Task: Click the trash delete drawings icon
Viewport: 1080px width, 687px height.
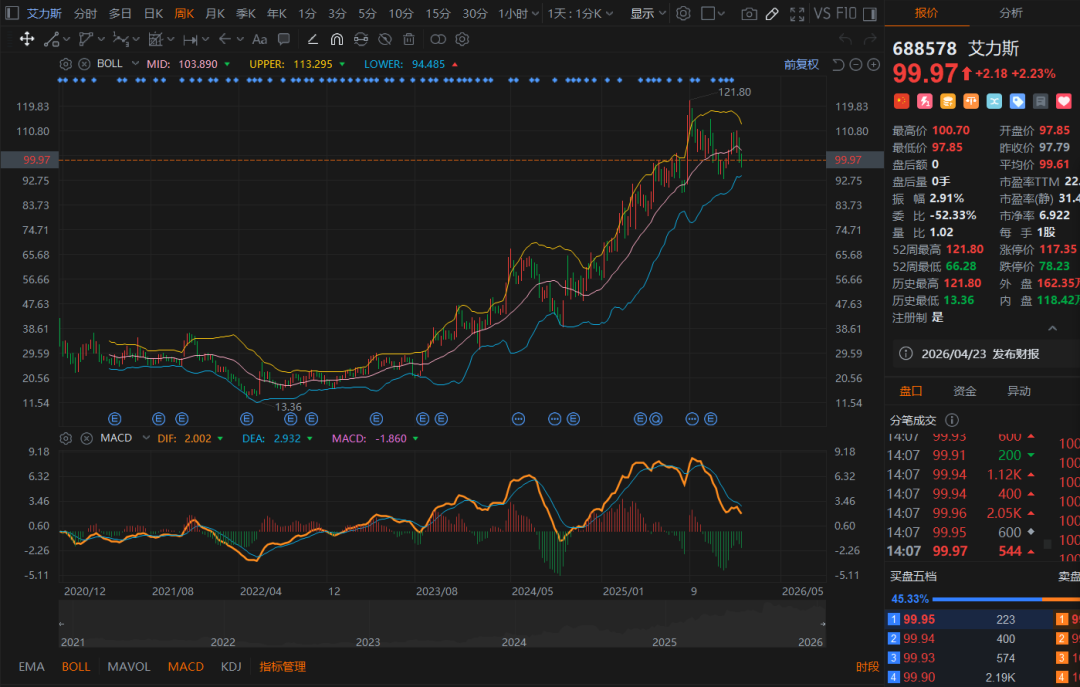Action: [408, 39]
